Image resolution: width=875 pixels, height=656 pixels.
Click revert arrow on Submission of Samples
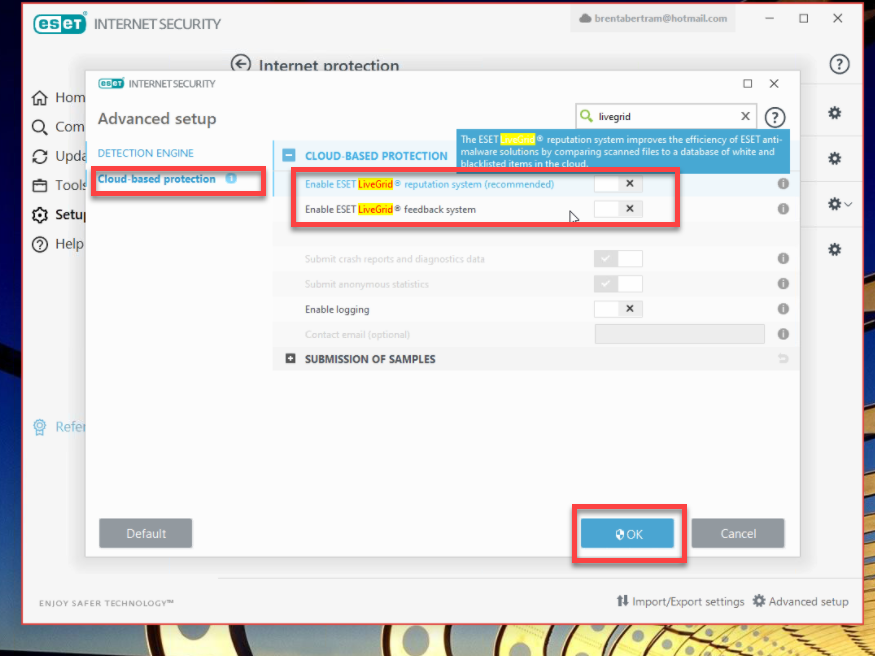click(783, 359)
